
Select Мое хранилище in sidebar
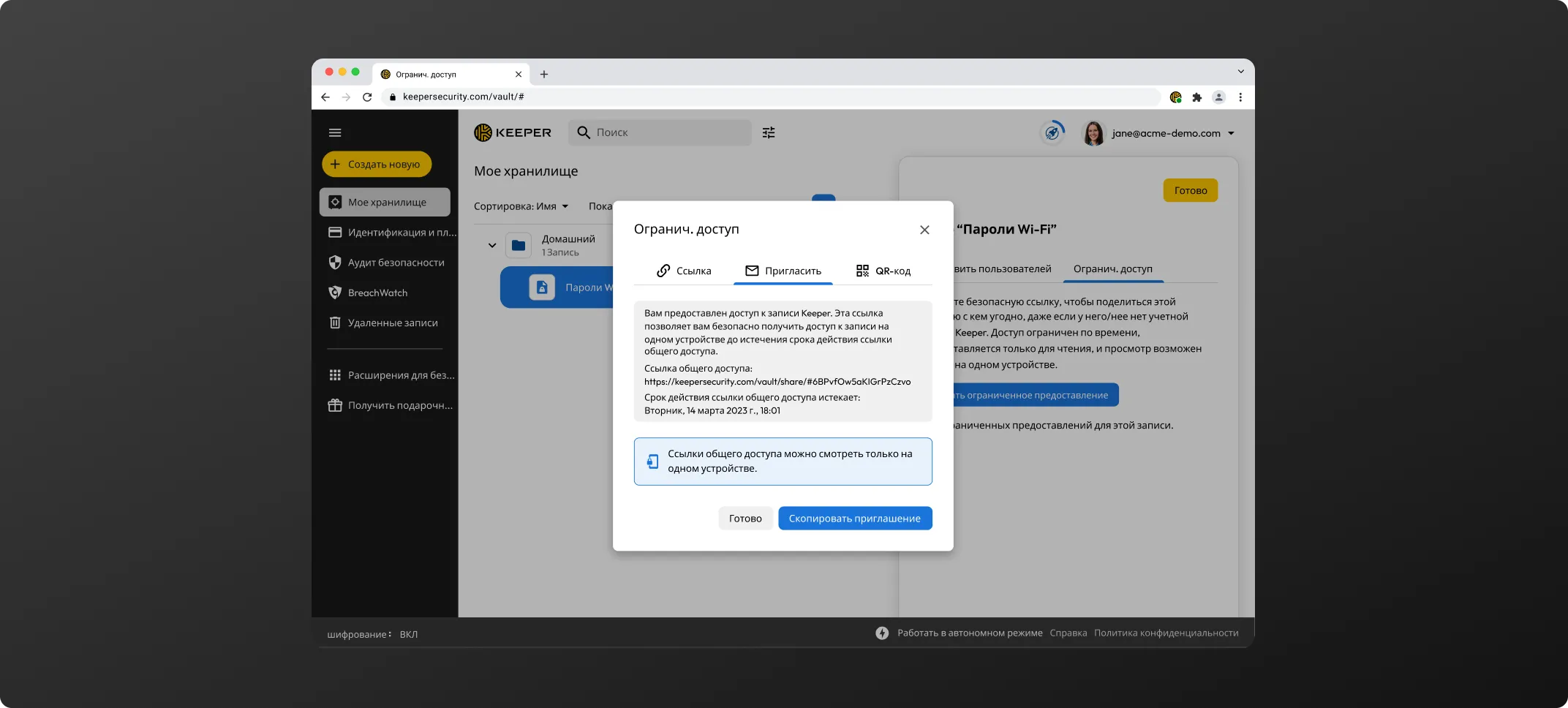click(x=385, y=202)
